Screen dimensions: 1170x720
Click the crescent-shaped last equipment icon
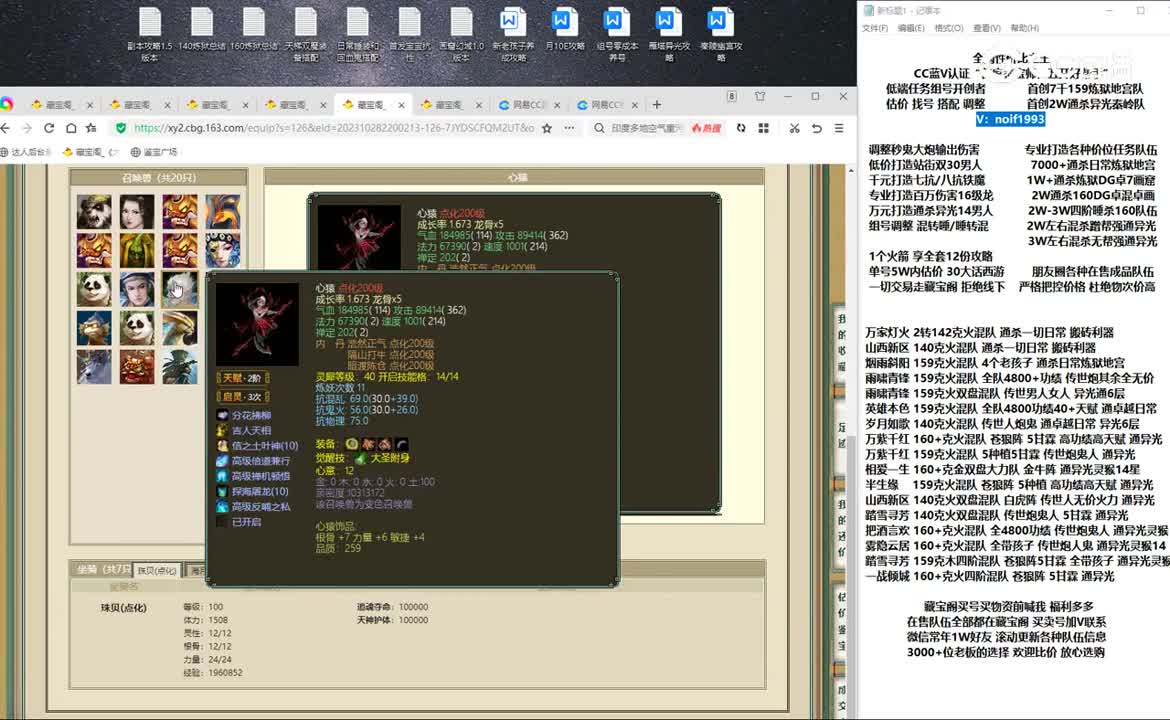tap(402, 444)
